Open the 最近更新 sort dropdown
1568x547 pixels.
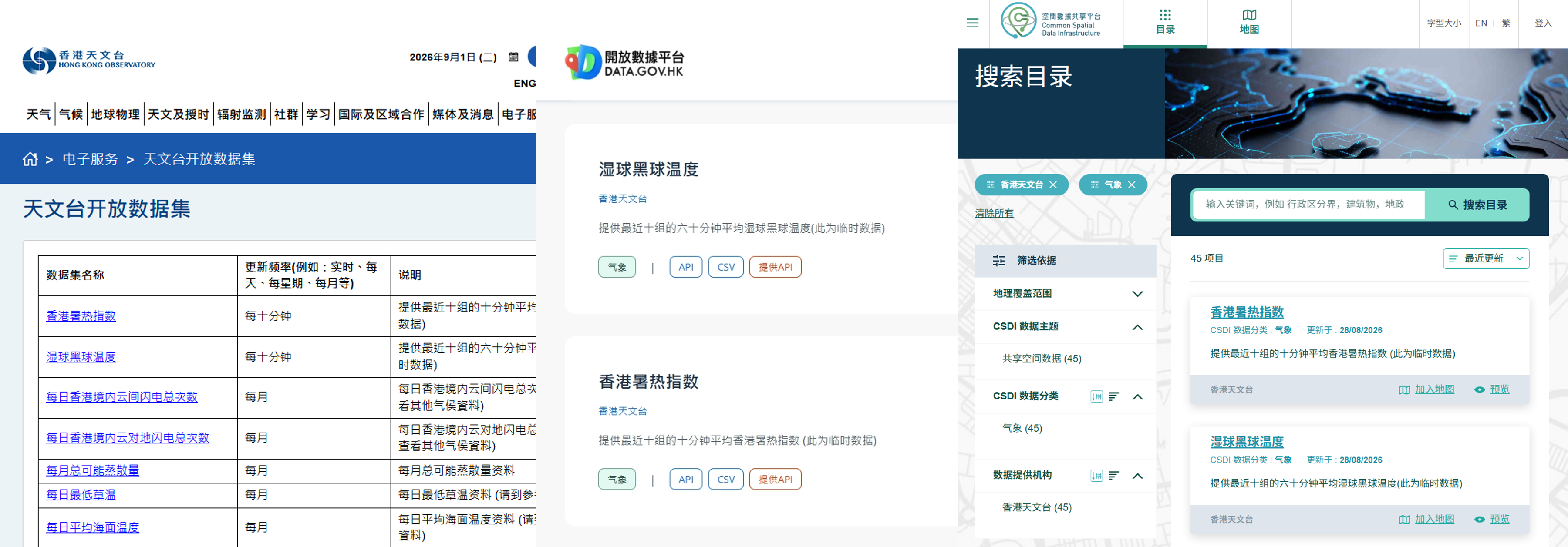pyautogui.click(x=1486, y=258)
